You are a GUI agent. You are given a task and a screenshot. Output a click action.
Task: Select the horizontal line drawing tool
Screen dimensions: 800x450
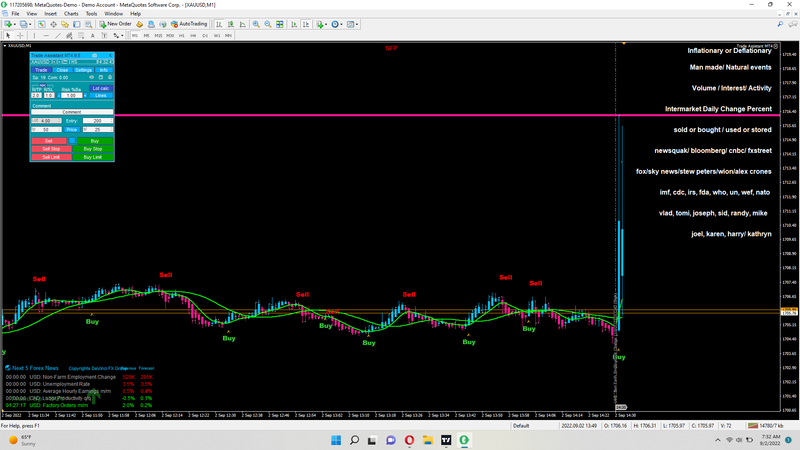46,36
